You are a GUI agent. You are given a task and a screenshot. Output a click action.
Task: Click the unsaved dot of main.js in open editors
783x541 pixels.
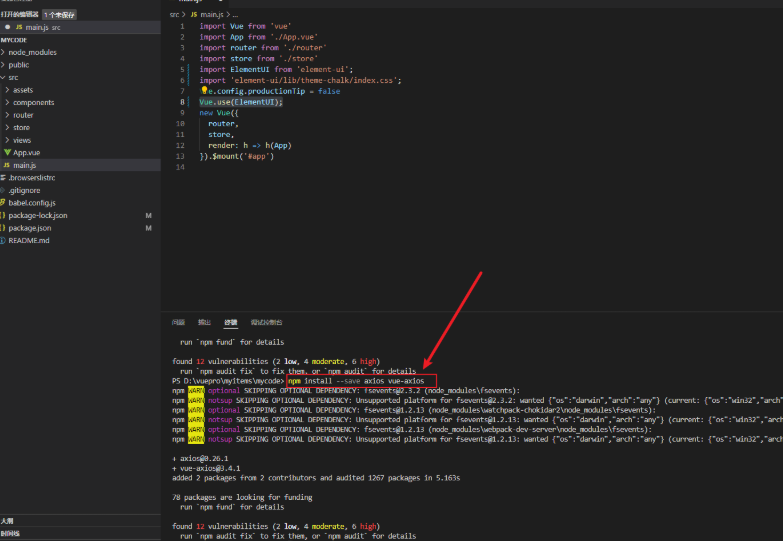click(7, 27)
